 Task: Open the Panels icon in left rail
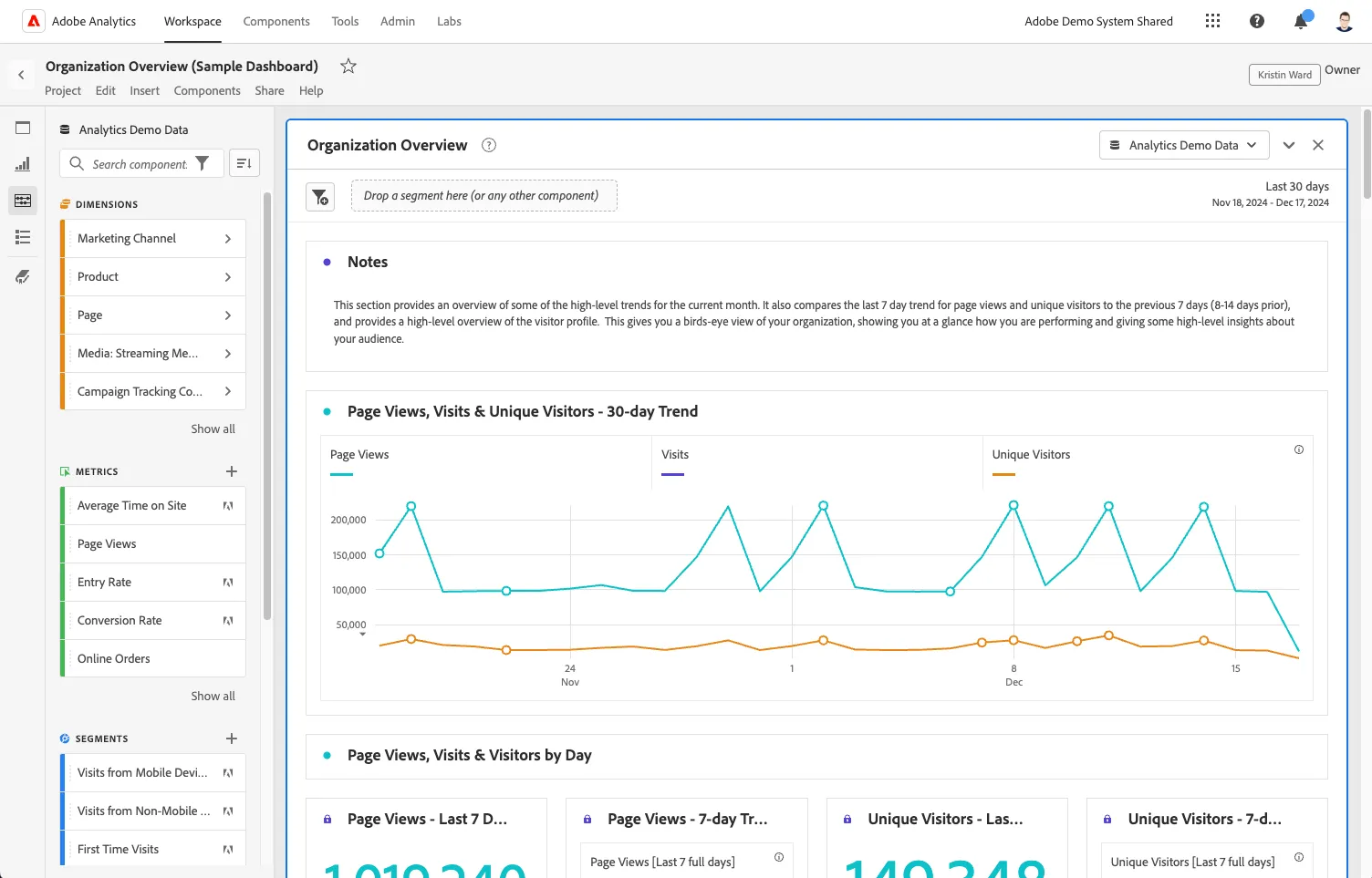[23, 128]
